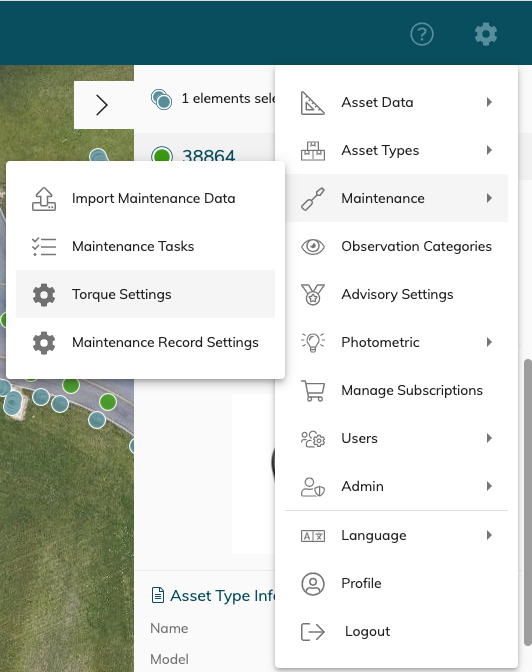Click the Asset Data ruler icon
This screenshot has width=532, height=672.
[313, 103]
